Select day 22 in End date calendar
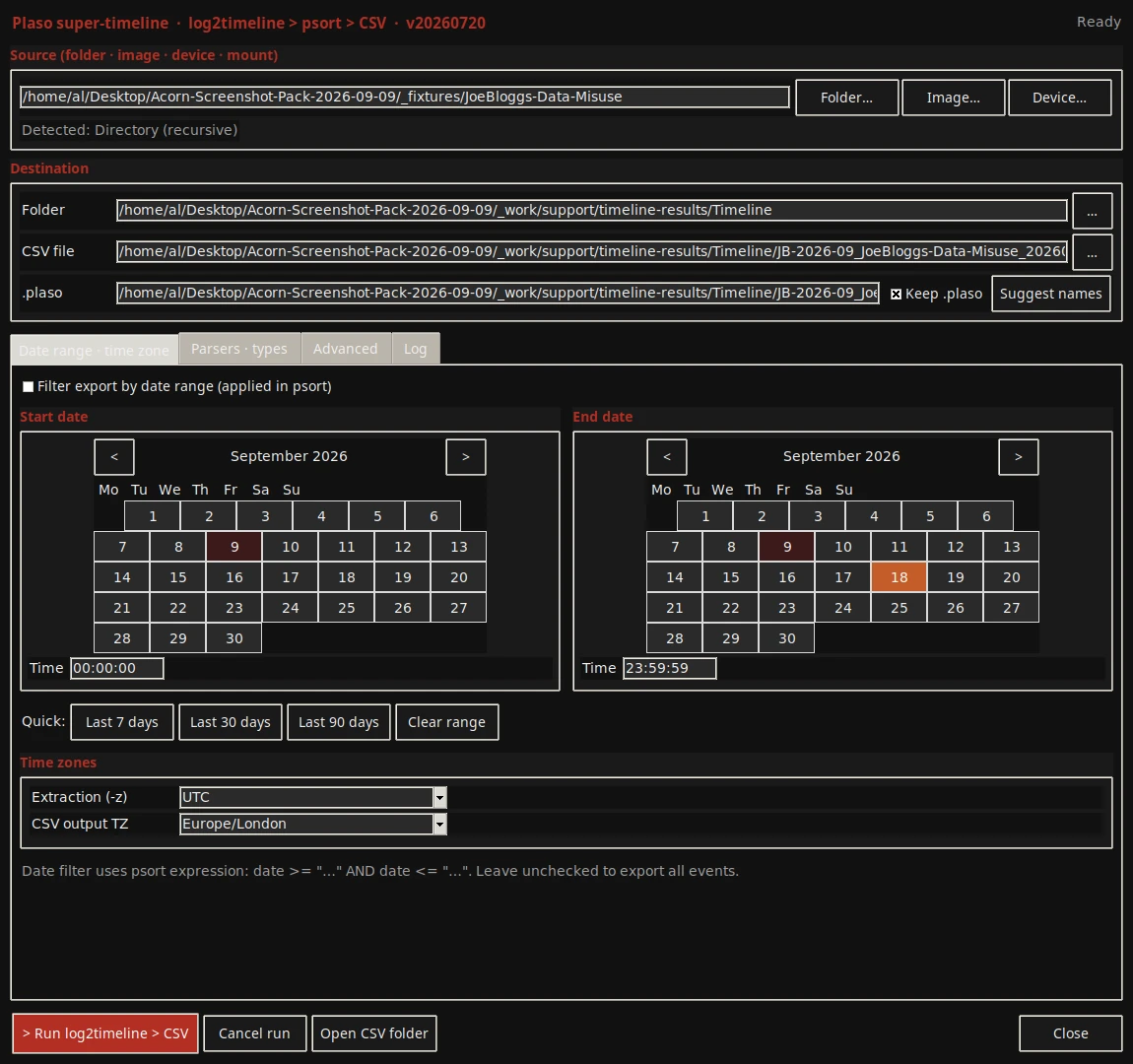 [x=730, y=608]
